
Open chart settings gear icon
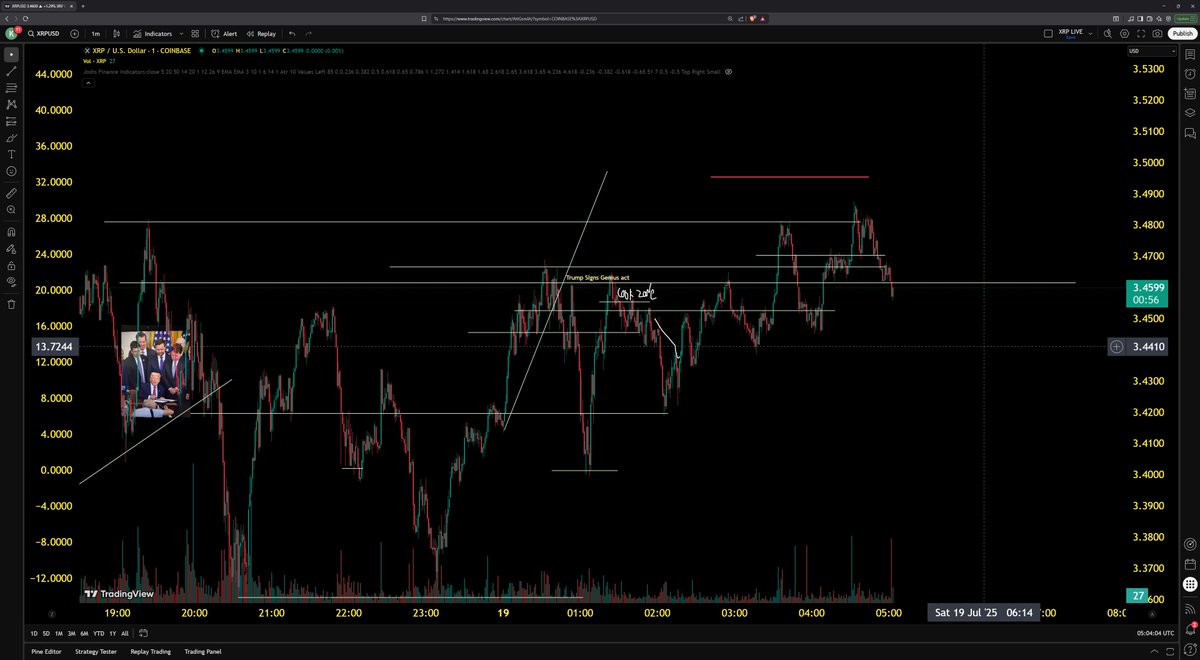pos(1124,34)
